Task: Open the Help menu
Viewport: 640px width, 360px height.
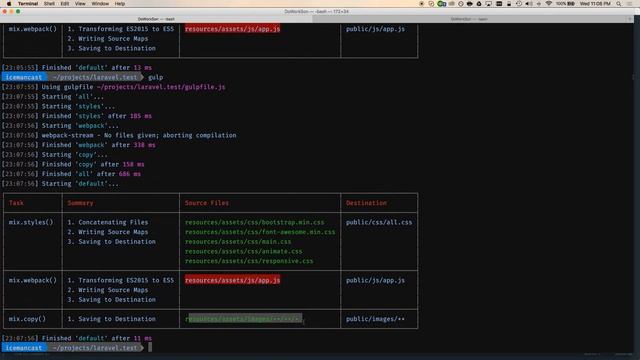Action: (120, 4)
